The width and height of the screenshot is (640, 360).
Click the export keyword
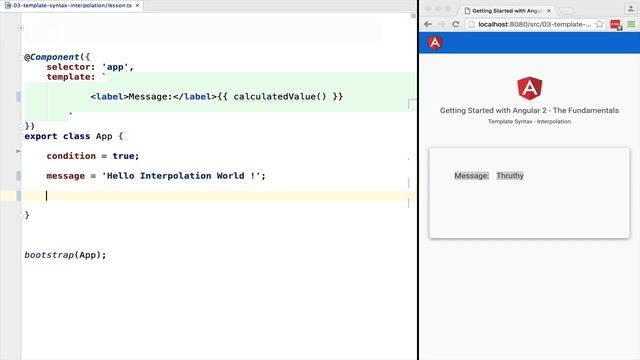pos(41,136)
